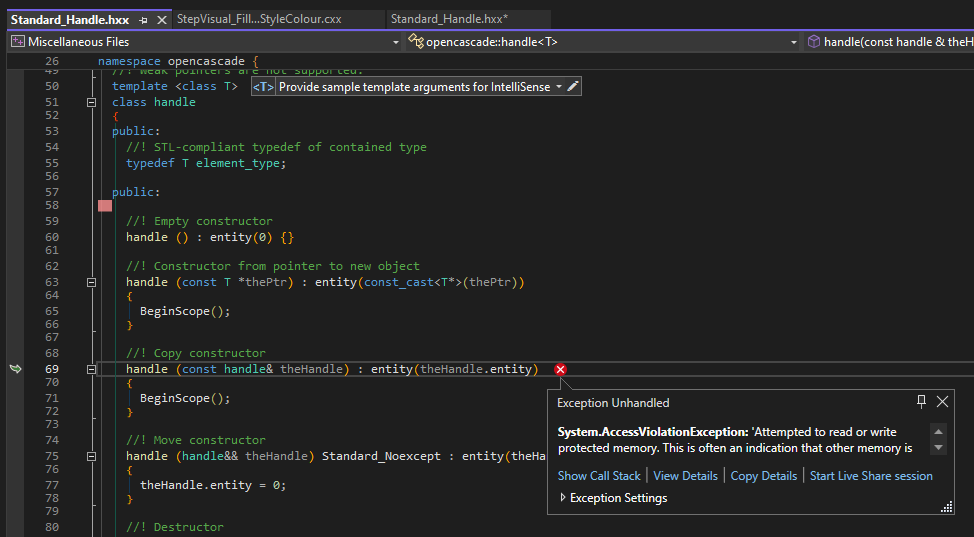The width and height of the screenshot is (974, 537).
Task: Open the sample template arguments dropdown arrow
Action: [x=558, y=87]
